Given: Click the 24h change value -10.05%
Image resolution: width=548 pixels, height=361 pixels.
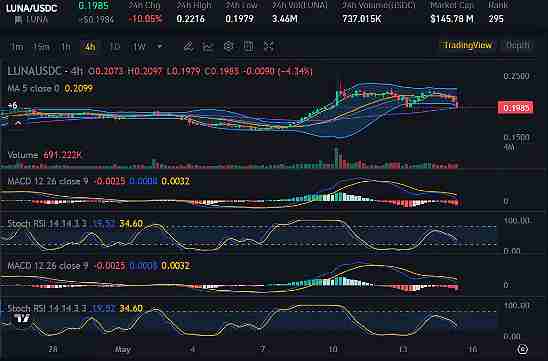Looking at the screenshot, I should [x=145, y=19].
